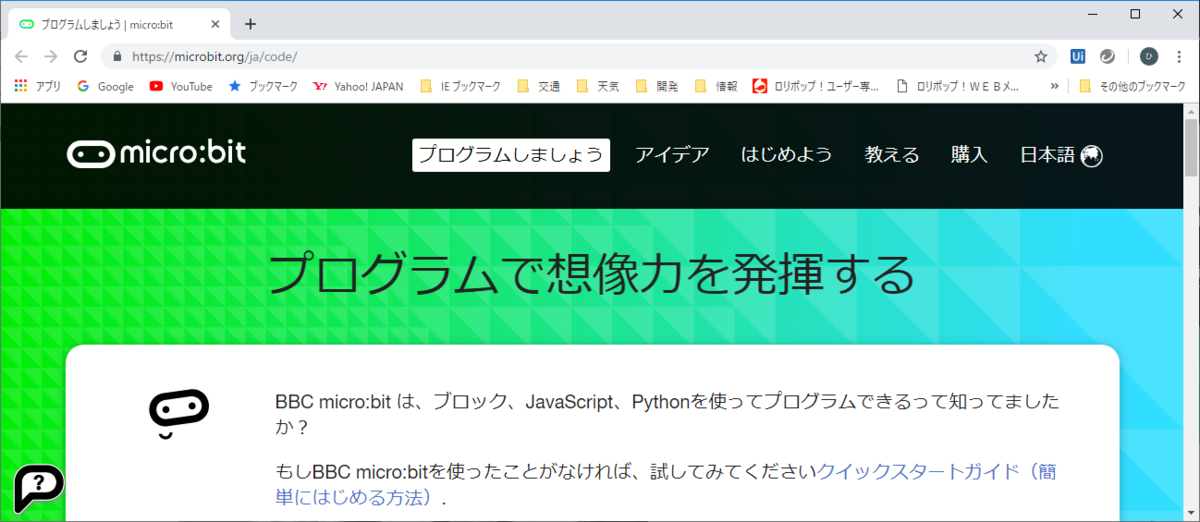
Task: Open the ロリポップ！ユーザー専... bookmark
Action: 816,86
